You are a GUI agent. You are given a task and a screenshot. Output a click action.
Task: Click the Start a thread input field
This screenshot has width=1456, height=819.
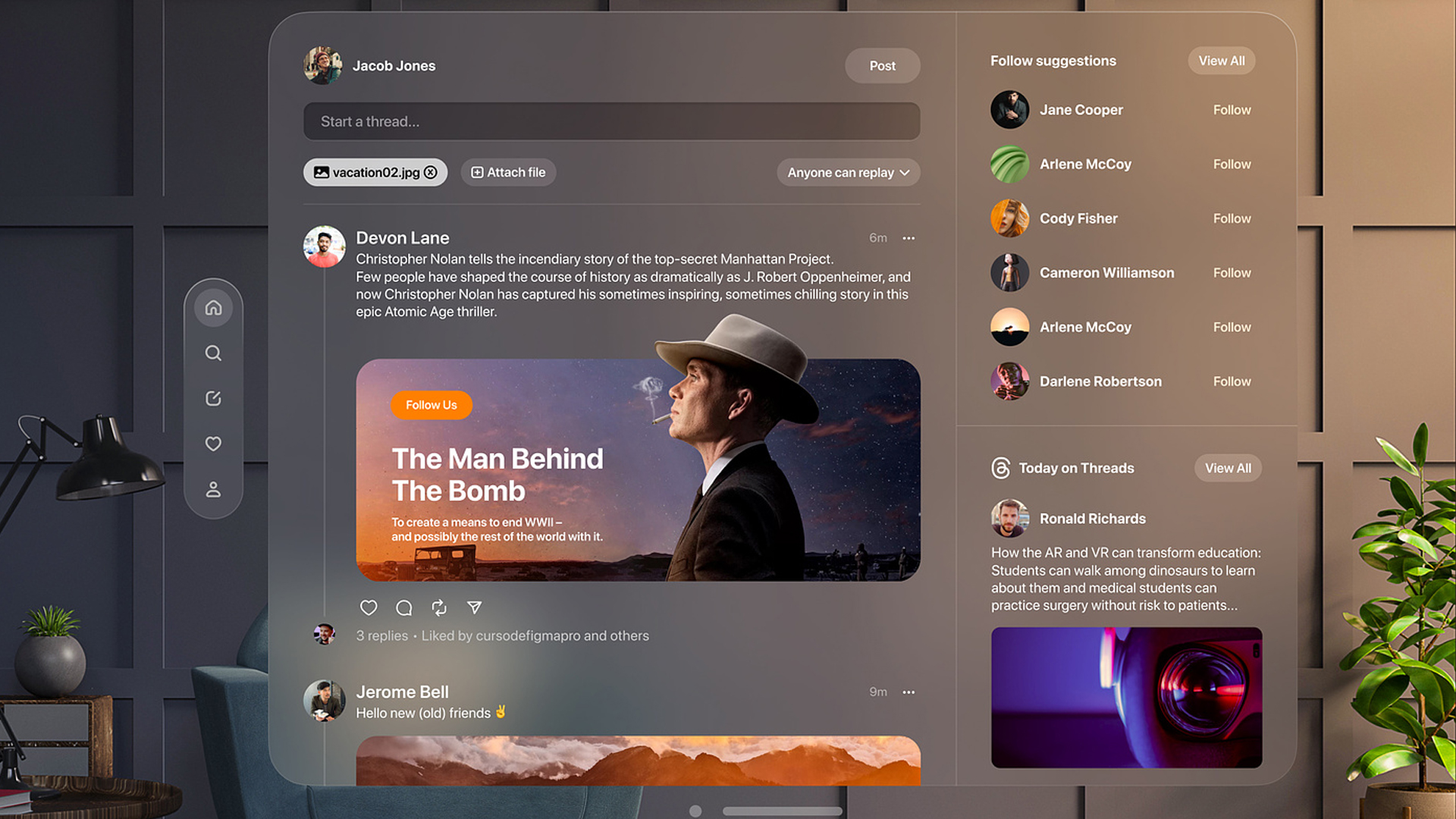tap(611, 121)
